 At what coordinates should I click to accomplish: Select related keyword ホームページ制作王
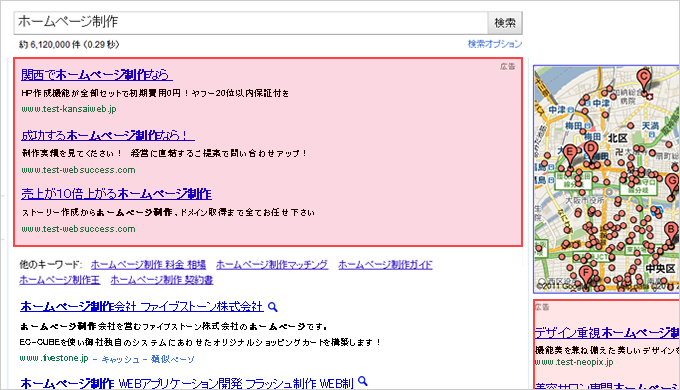tap(59, 280)
